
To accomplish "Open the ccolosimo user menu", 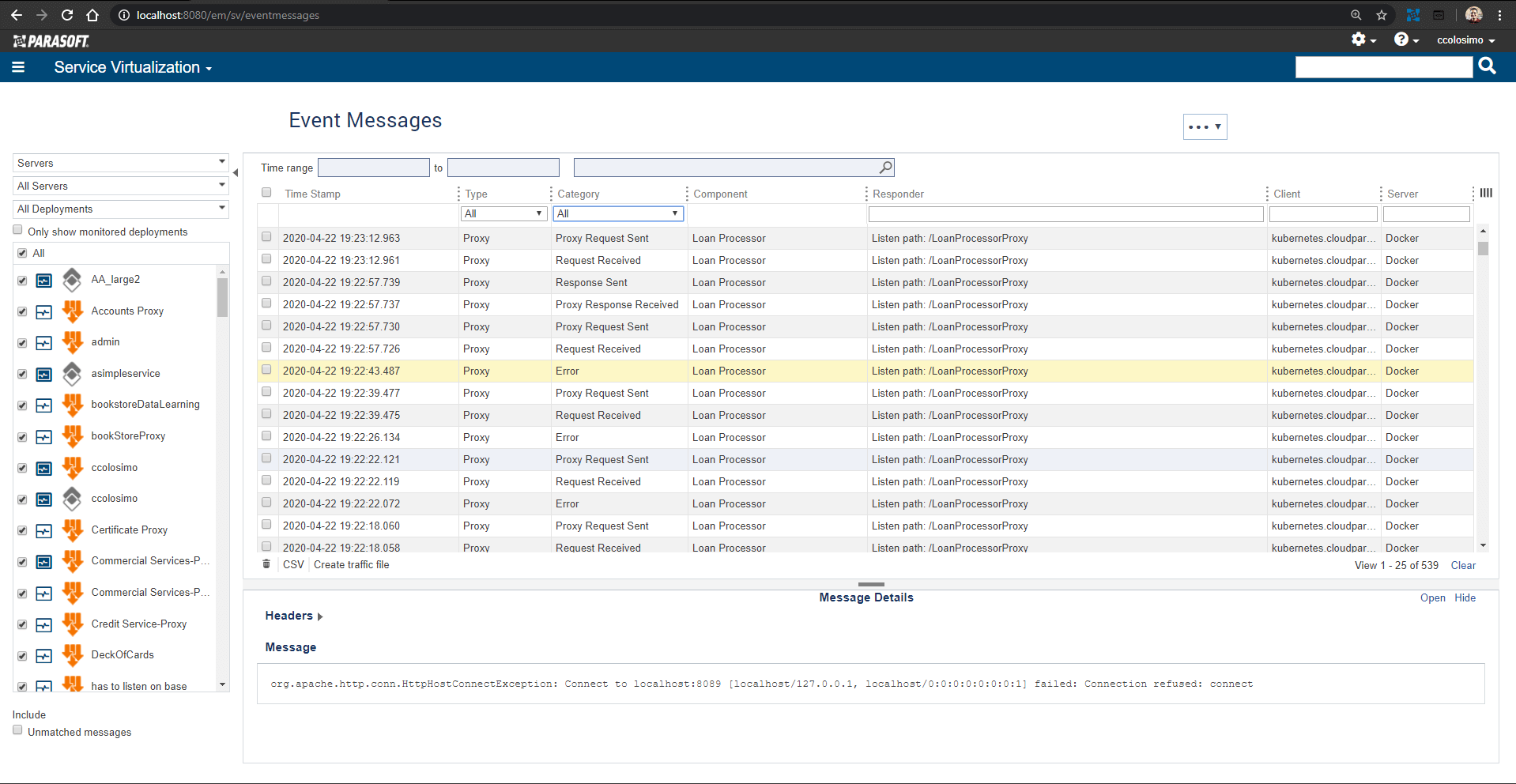I will [x=1465, y=40].
